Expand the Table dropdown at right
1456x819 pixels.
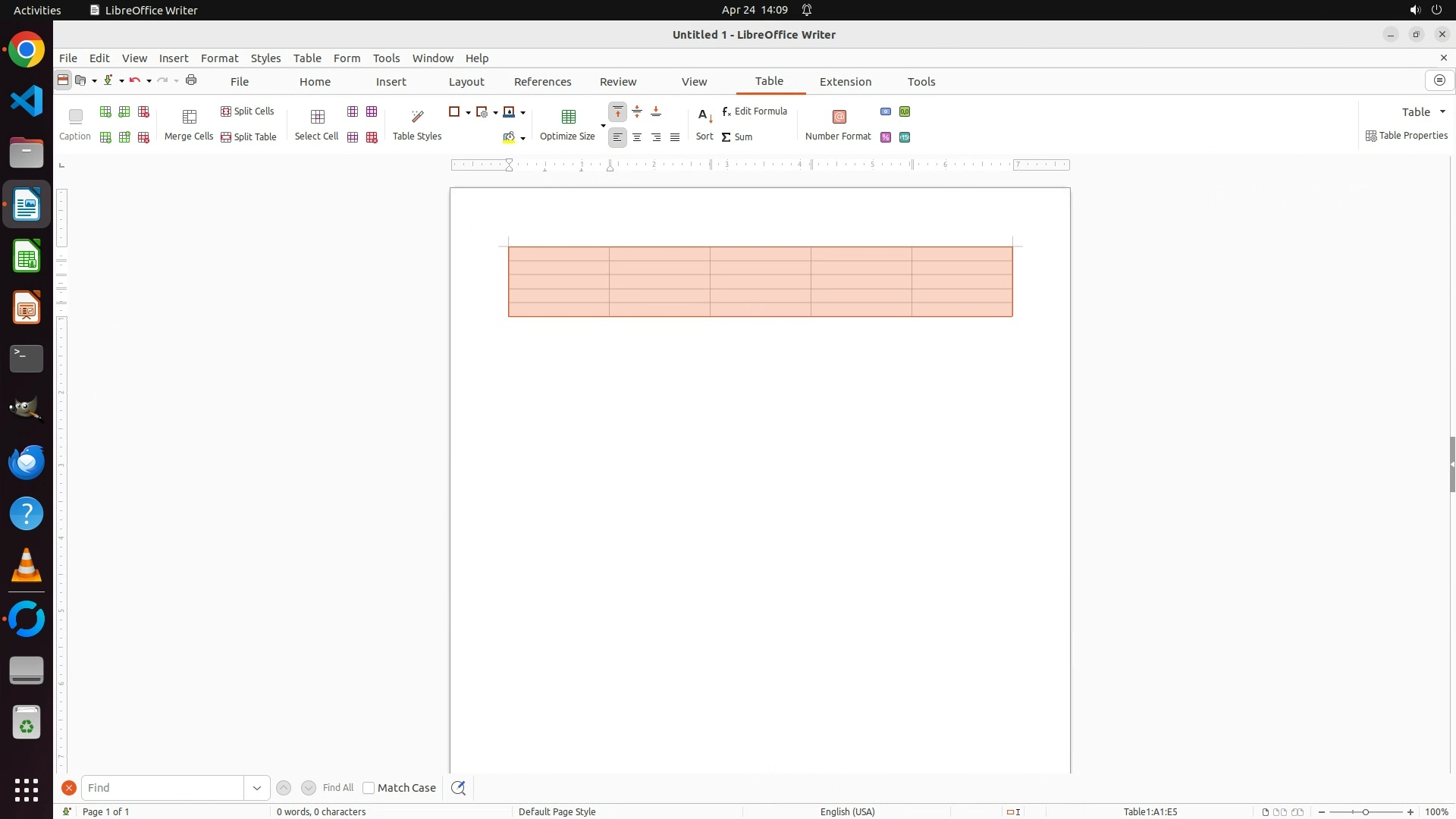pyautogui.click(x=1442, y=112)
